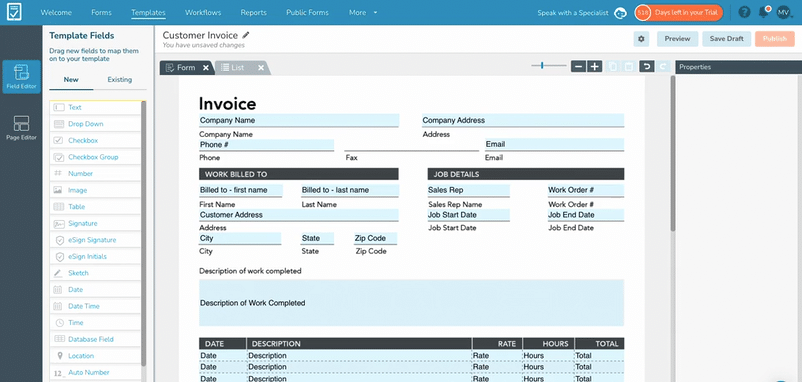Open the help question mark icon
802x382 pixels.
745,12
